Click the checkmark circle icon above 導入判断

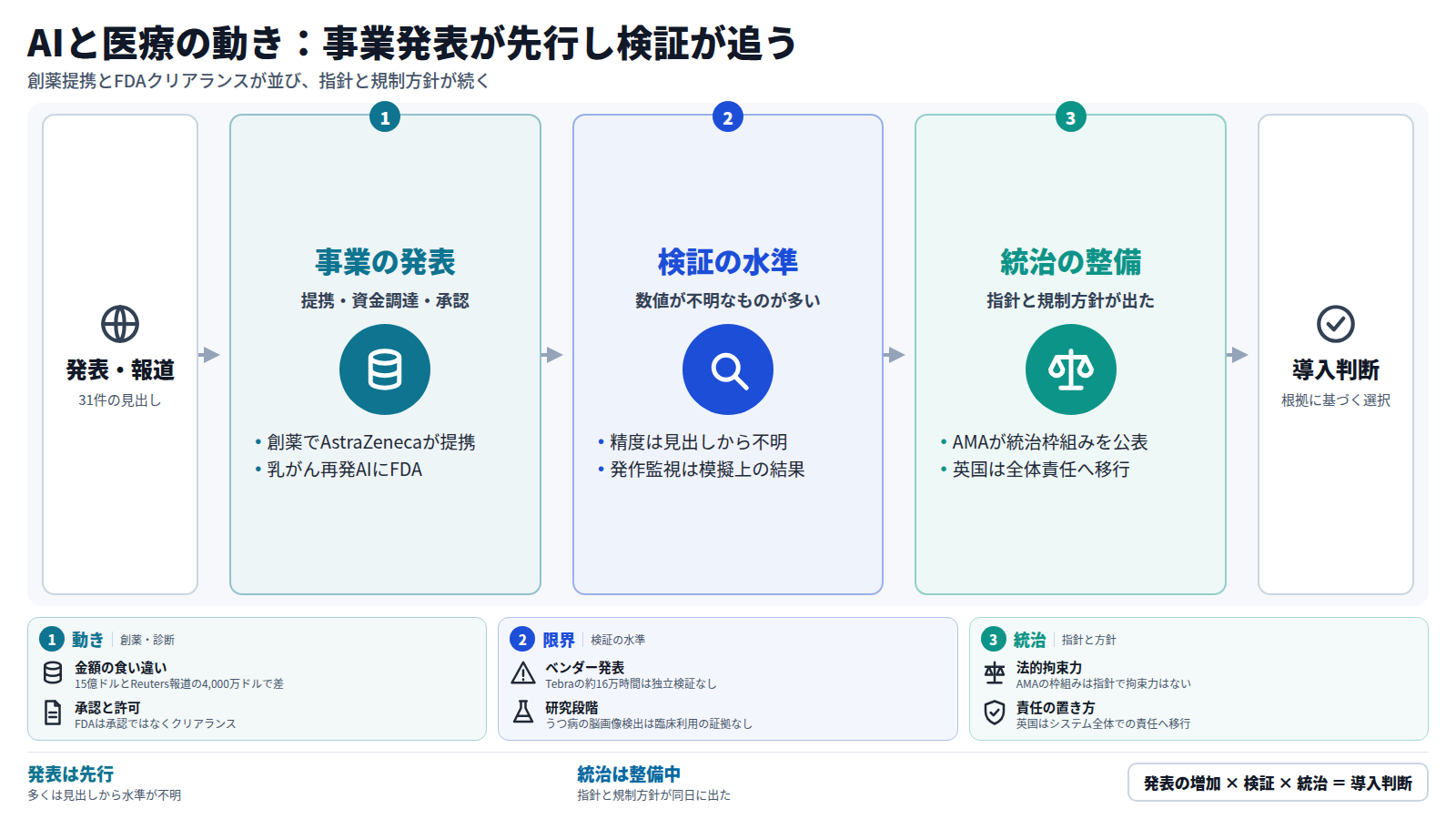pos(1336,324)
